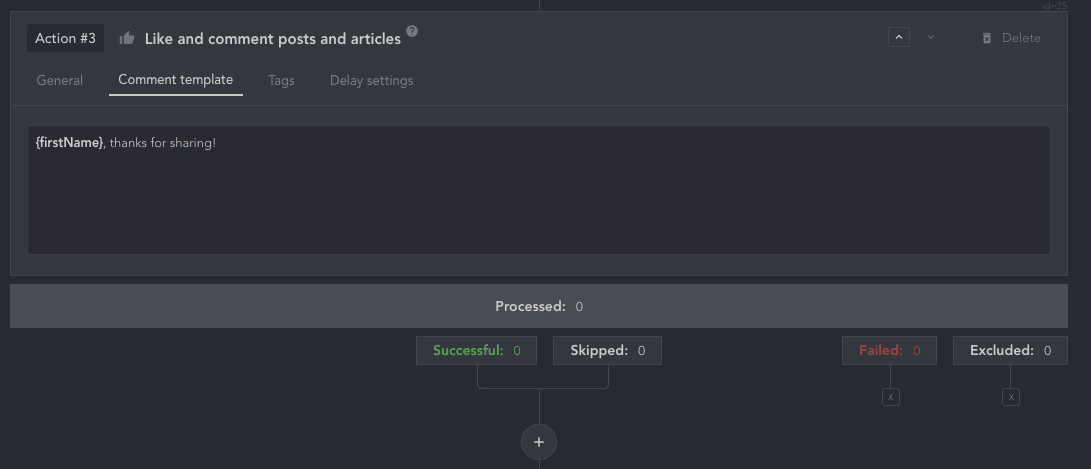This screenshot has width=1091, height=469.
Task: Click the thumbs-up like icon
Action: point(127,38)
